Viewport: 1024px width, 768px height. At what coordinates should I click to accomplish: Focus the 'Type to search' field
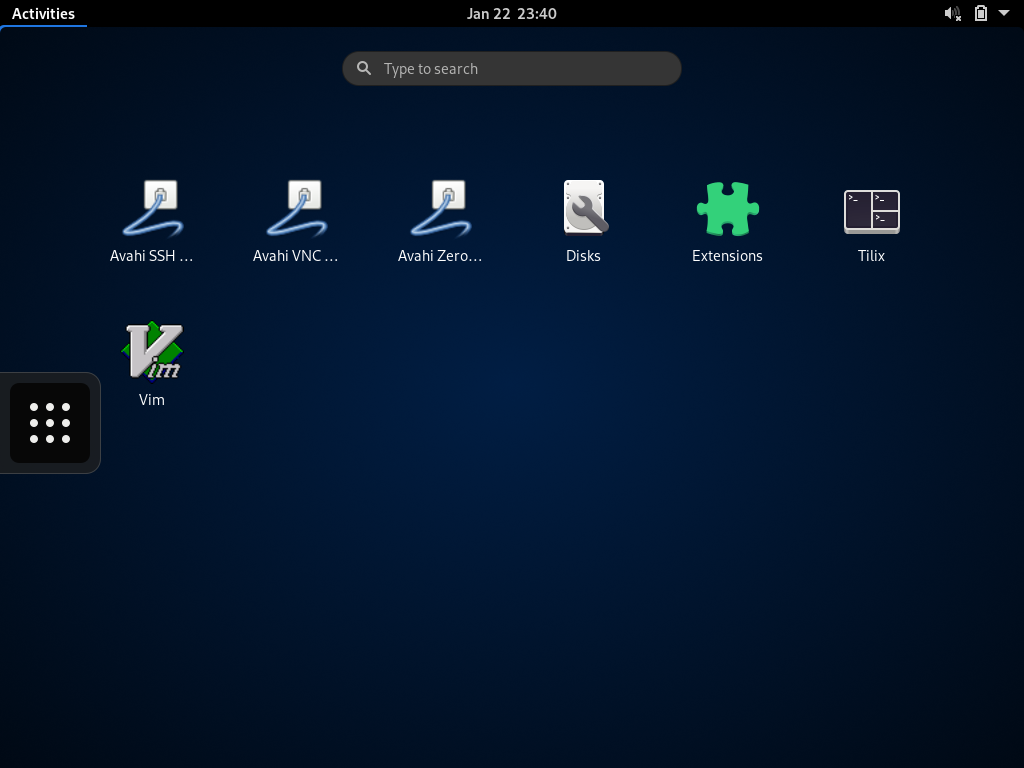tap(520, 69)
